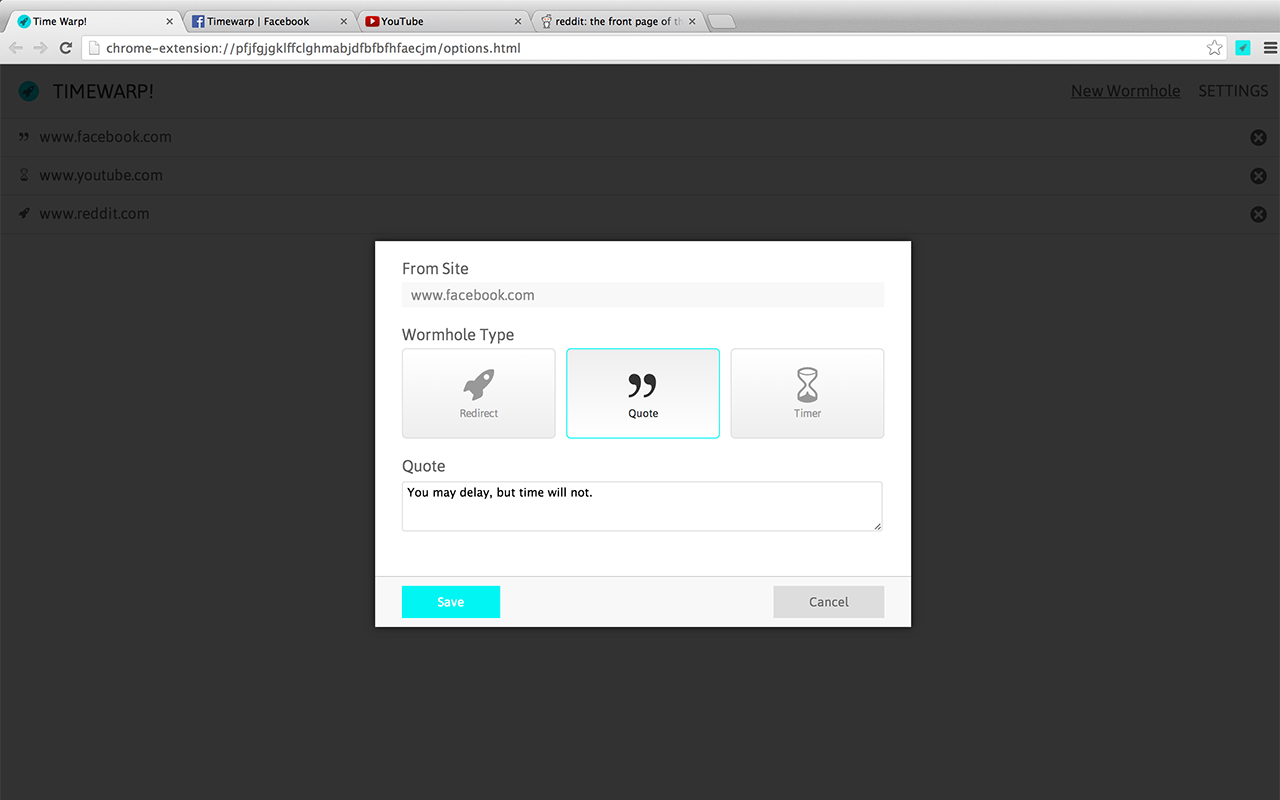The image size is (1280, 800).
Task: Delete the www.facebook.com wormhole entry
Action: point(1258,138)
